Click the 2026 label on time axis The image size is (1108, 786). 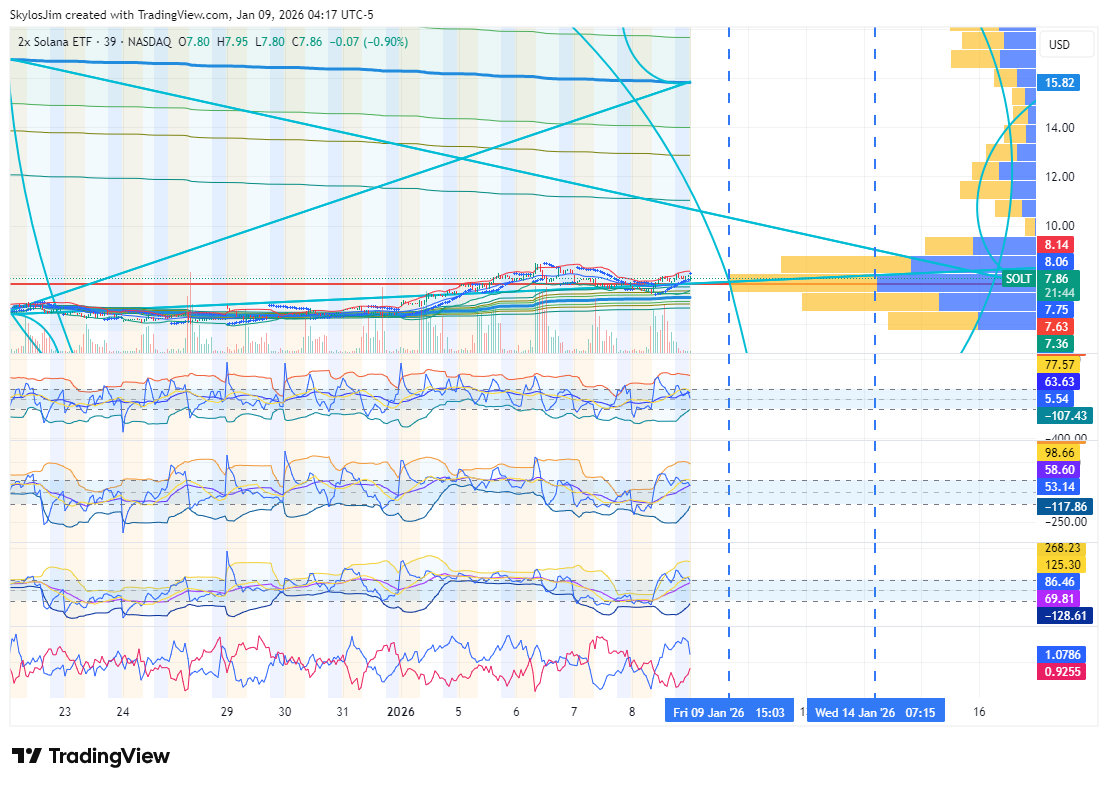pyautogui.click(x=399, y=713)
